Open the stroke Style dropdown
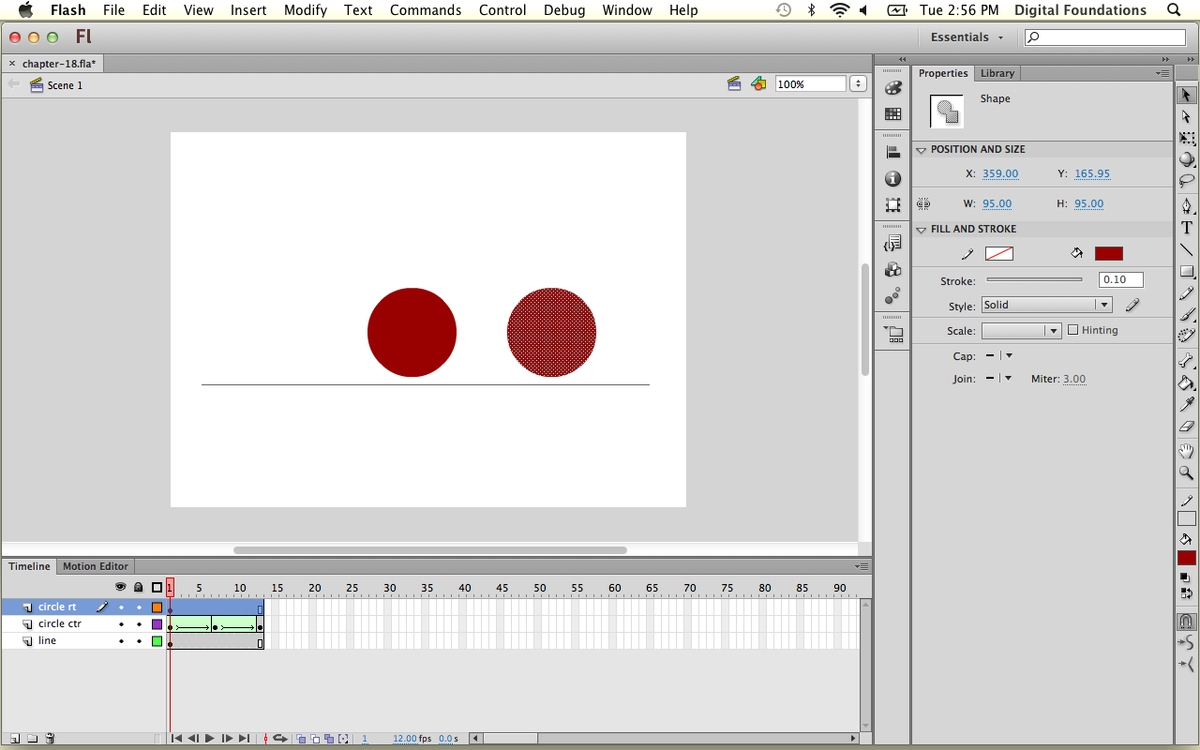 coord(1046,305)
